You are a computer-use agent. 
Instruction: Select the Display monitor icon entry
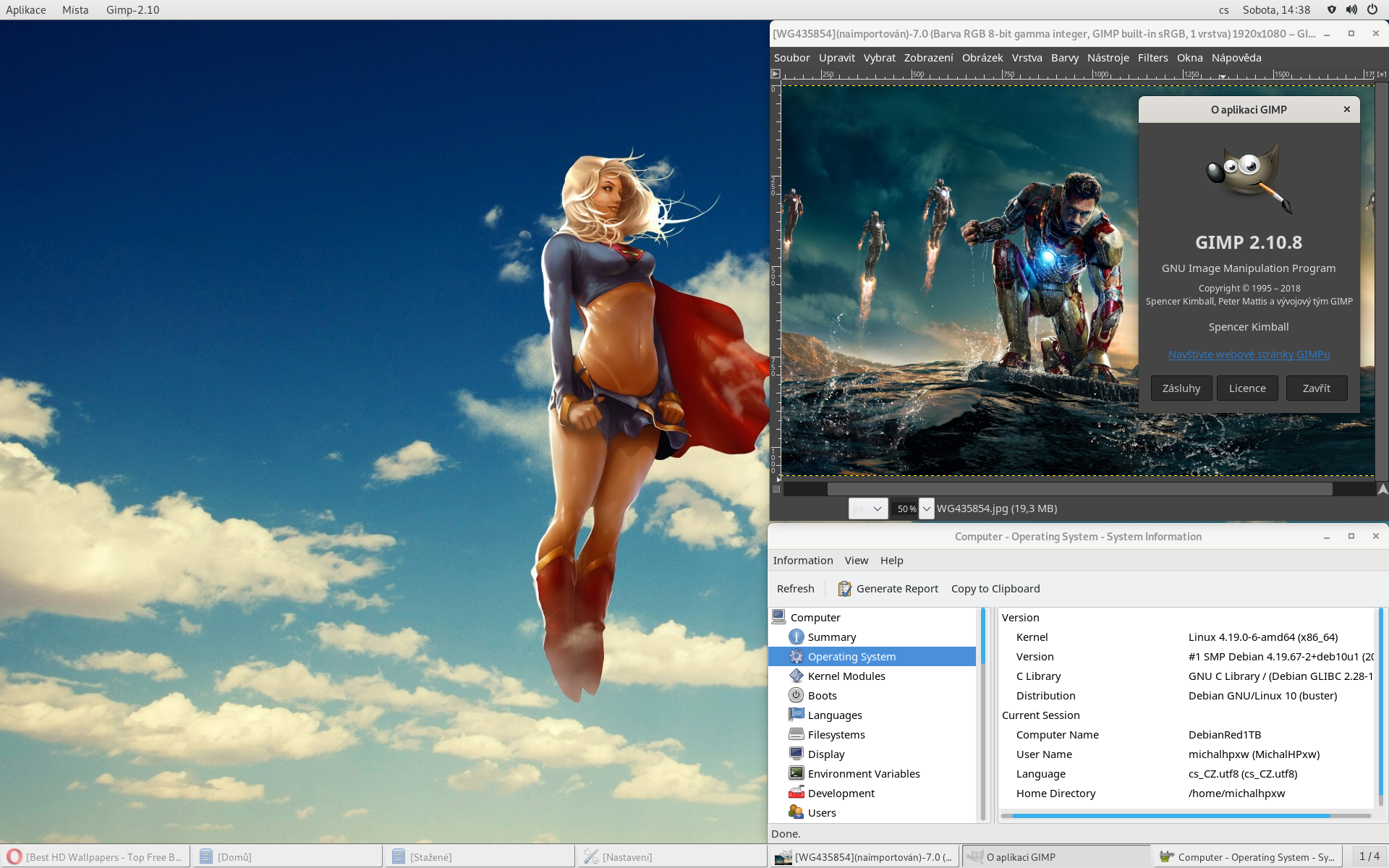(796, 754)
